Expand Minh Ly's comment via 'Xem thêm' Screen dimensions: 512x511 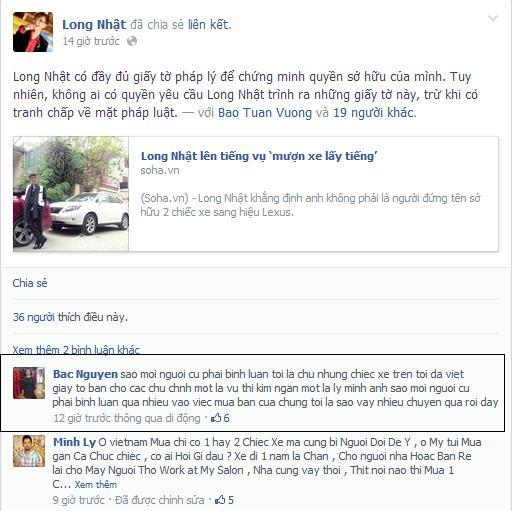(96, 484)
